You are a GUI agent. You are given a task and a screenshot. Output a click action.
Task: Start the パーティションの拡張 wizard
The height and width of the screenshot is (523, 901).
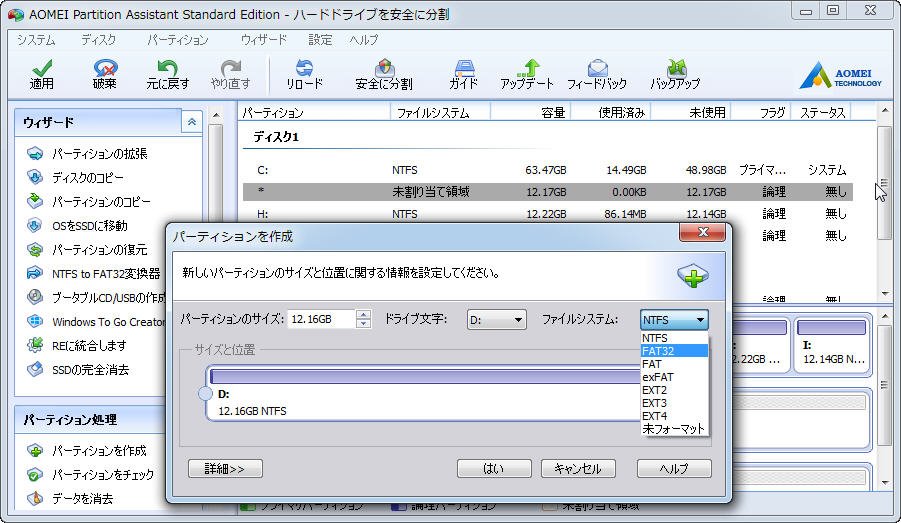click(87, 153)
